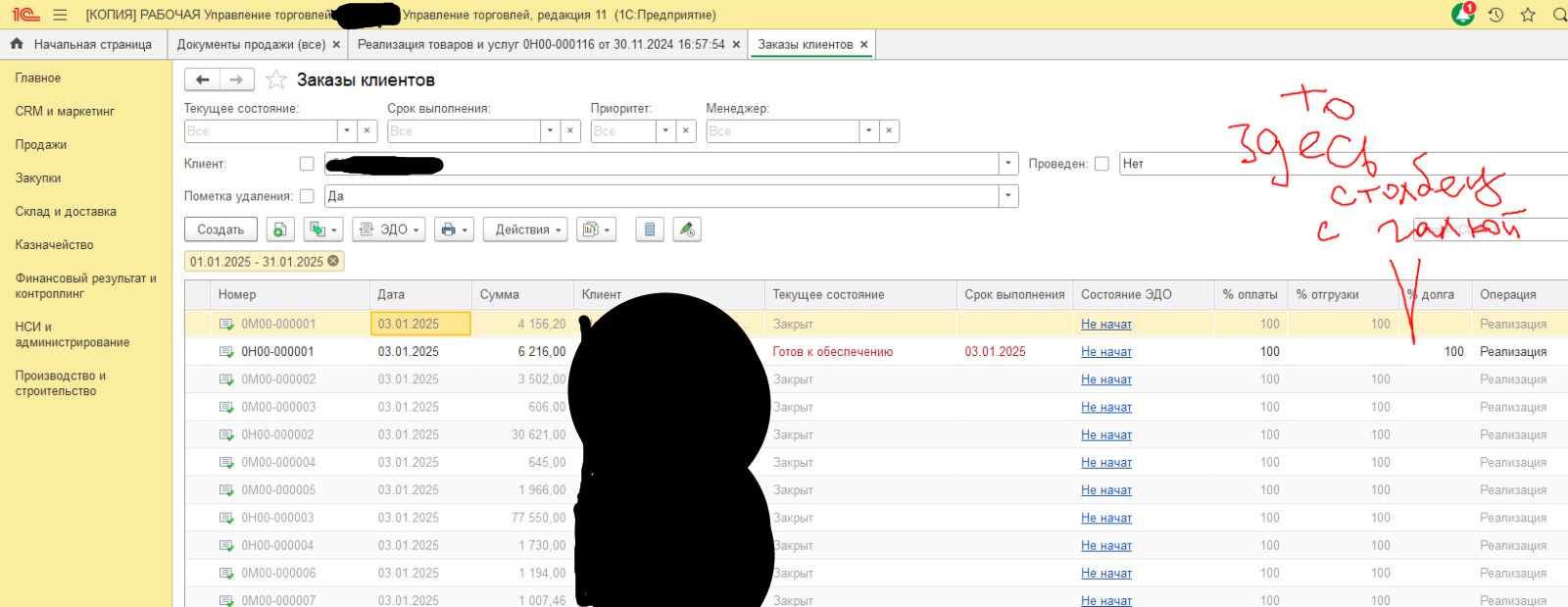
Task: Tick the Проведен filter checkbox
Action: click(x=1102, y=164)
